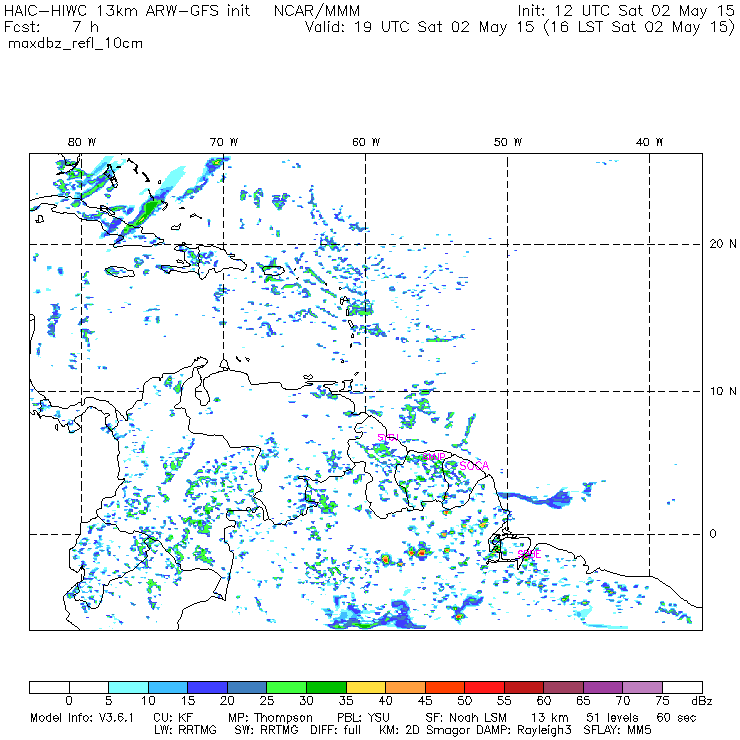740x740 pixels.
Task: Click the '10 N' latitude label
Action: point(723,391)
